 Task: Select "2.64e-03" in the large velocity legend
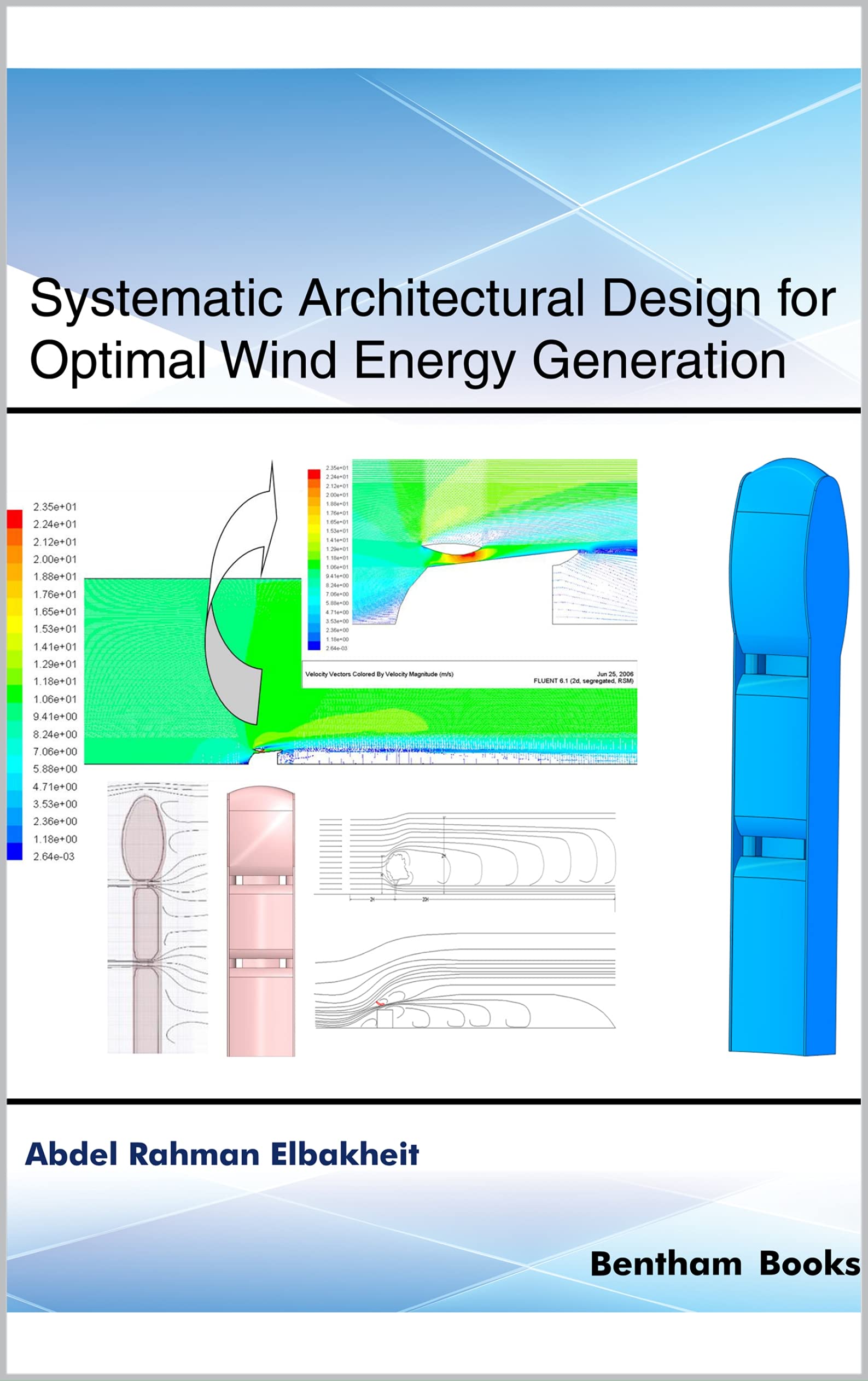54,856
